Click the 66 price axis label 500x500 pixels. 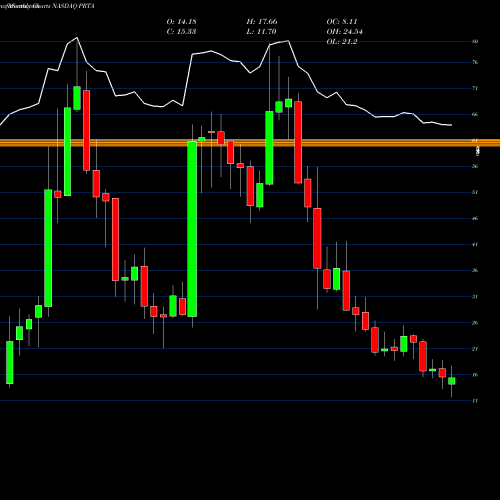pyautogui.click(x=475, y=114)
